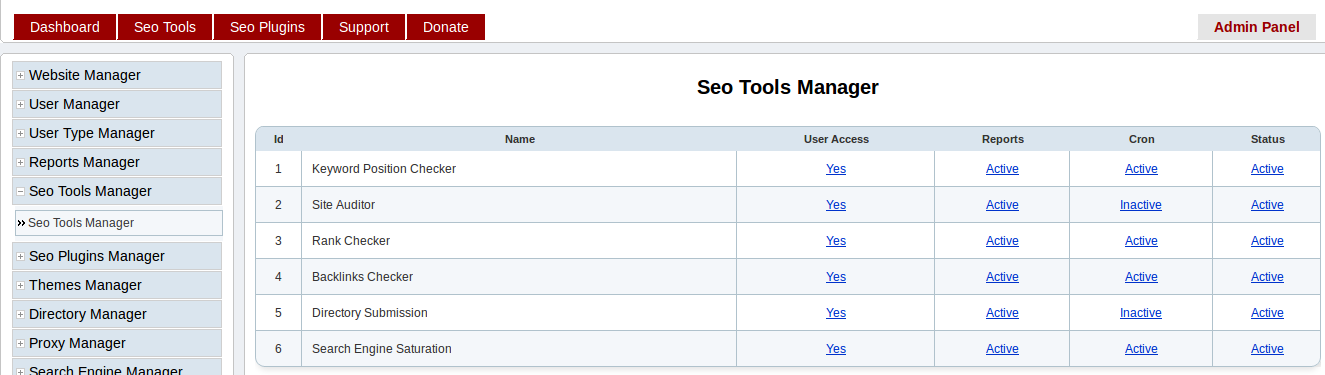The image size is (1325, 375).
Task: Toggle User Access Yes for Backlinks Checker
Action: (836, 277)
